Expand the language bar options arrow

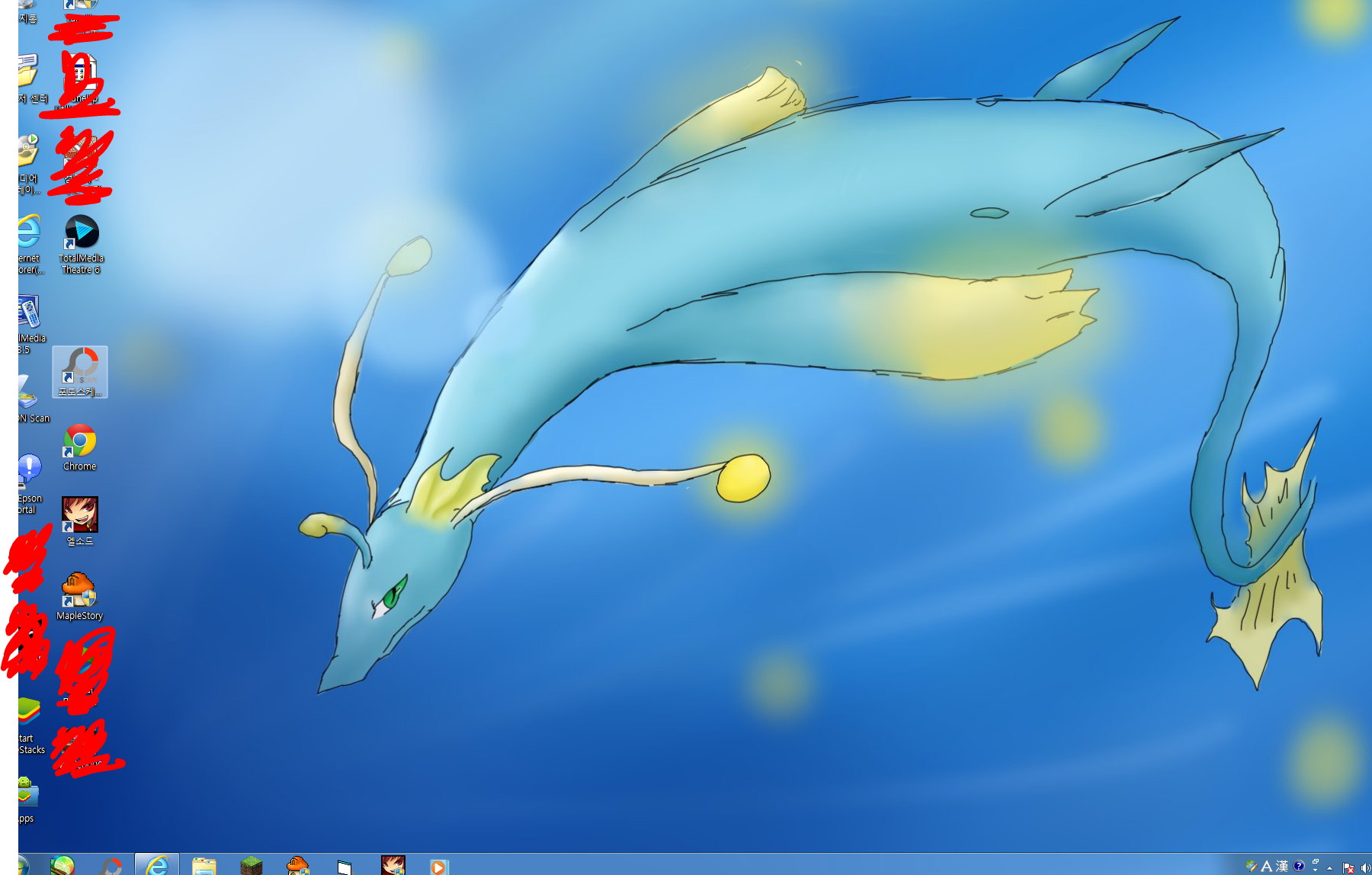click(1315, 868)
